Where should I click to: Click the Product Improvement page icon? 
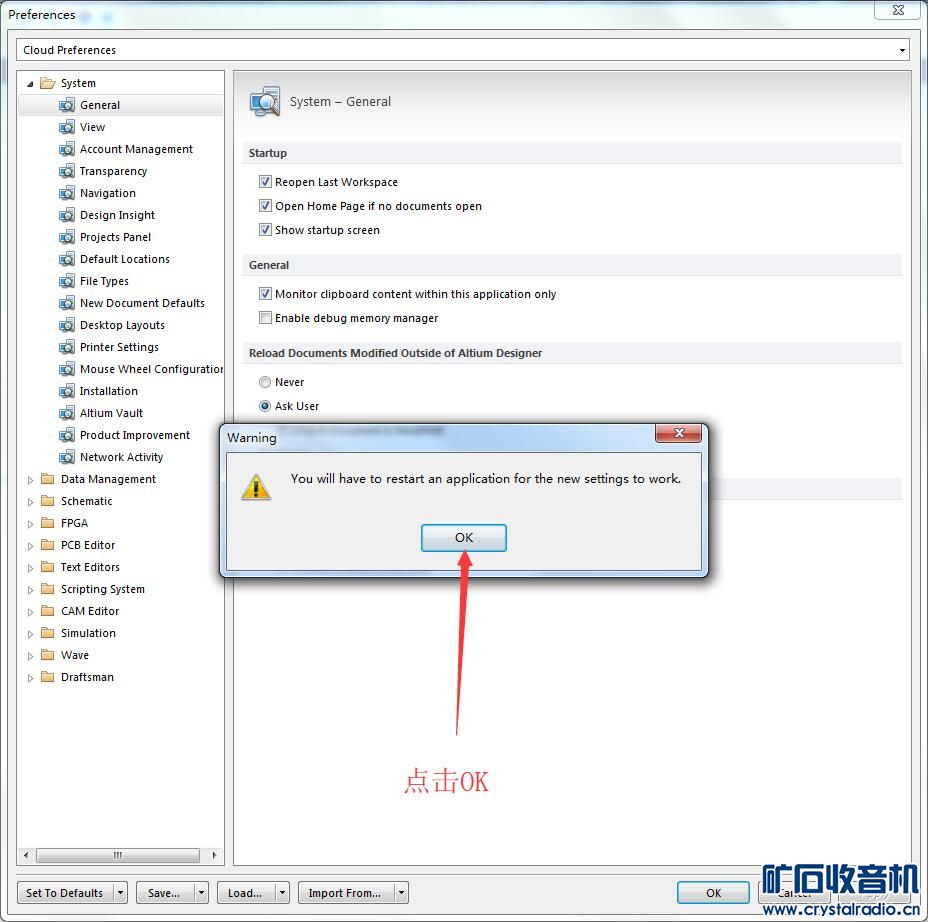click(x=67, y=435)
